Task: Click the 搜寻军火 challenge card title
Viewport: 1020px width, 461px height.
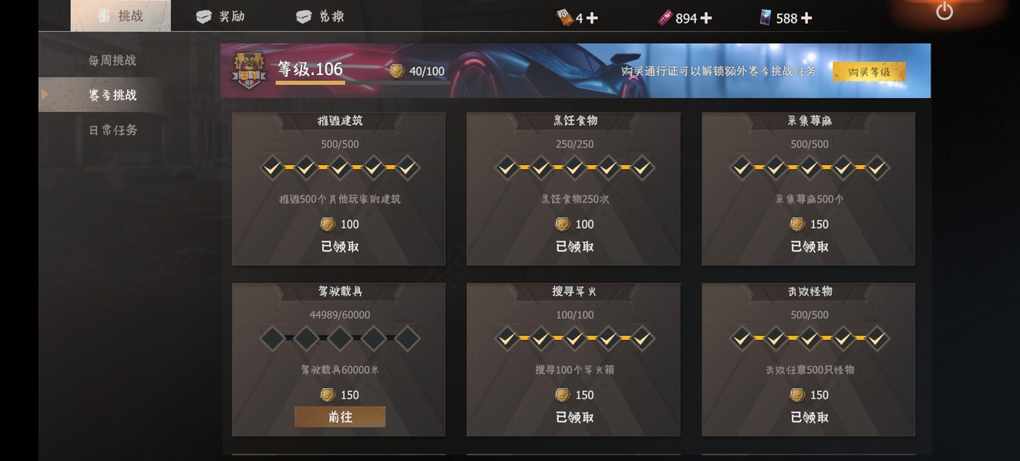Action: 574,291
